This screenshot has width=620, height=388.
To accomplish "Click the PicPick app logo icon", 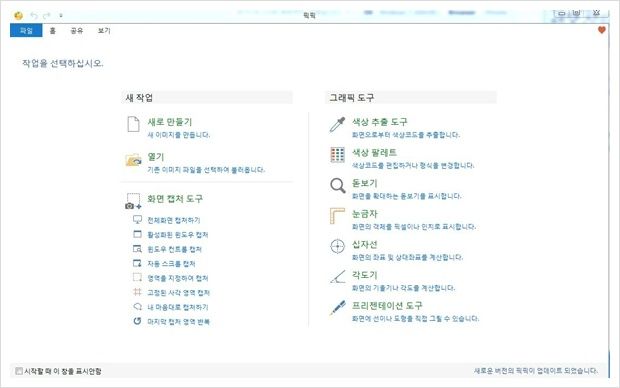I will coord(18,15).
